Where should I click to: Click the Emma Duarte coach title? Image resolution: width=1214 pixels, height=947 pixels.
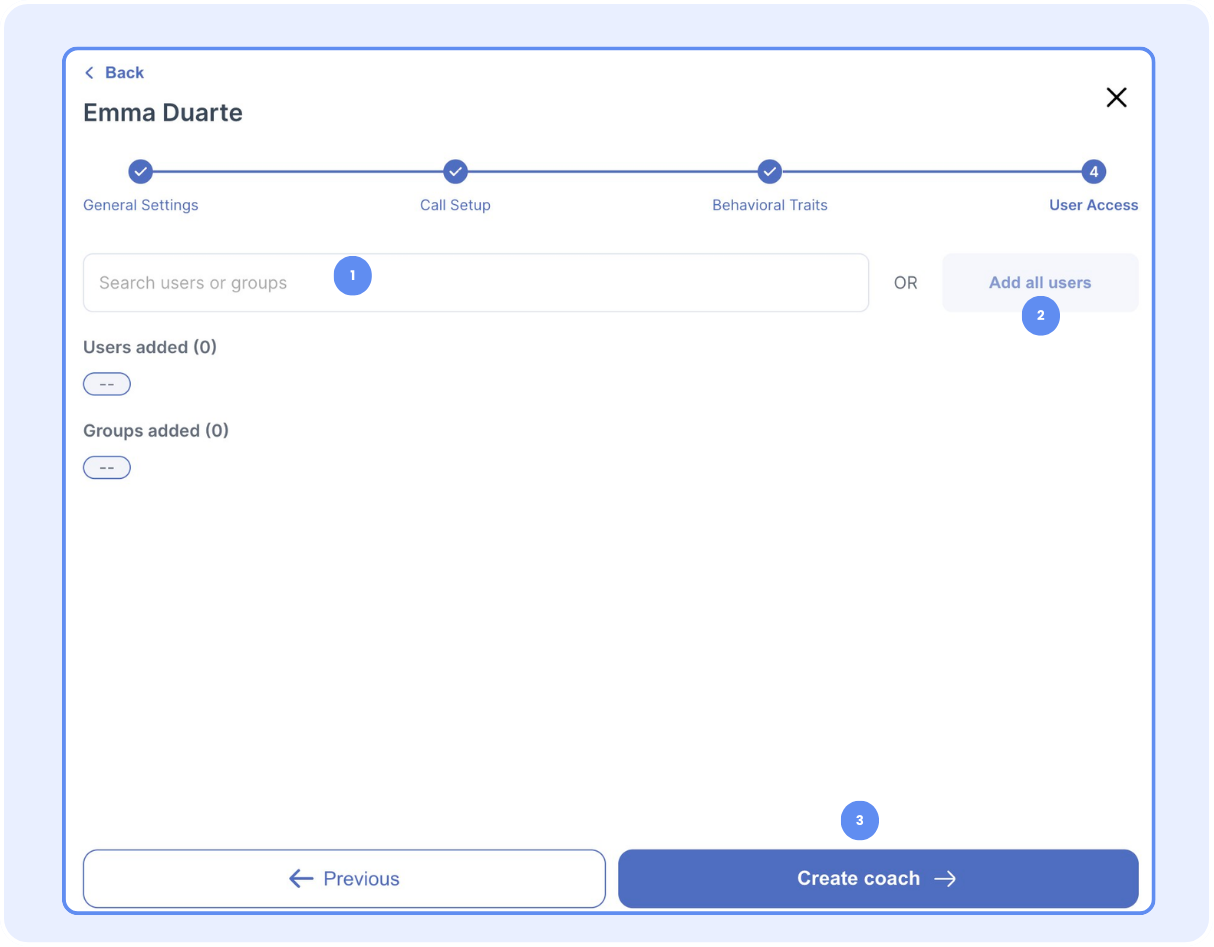[163, 113]
